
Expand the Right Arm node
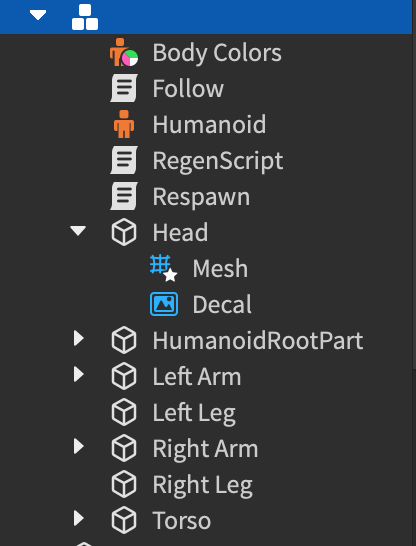[79, 446]
